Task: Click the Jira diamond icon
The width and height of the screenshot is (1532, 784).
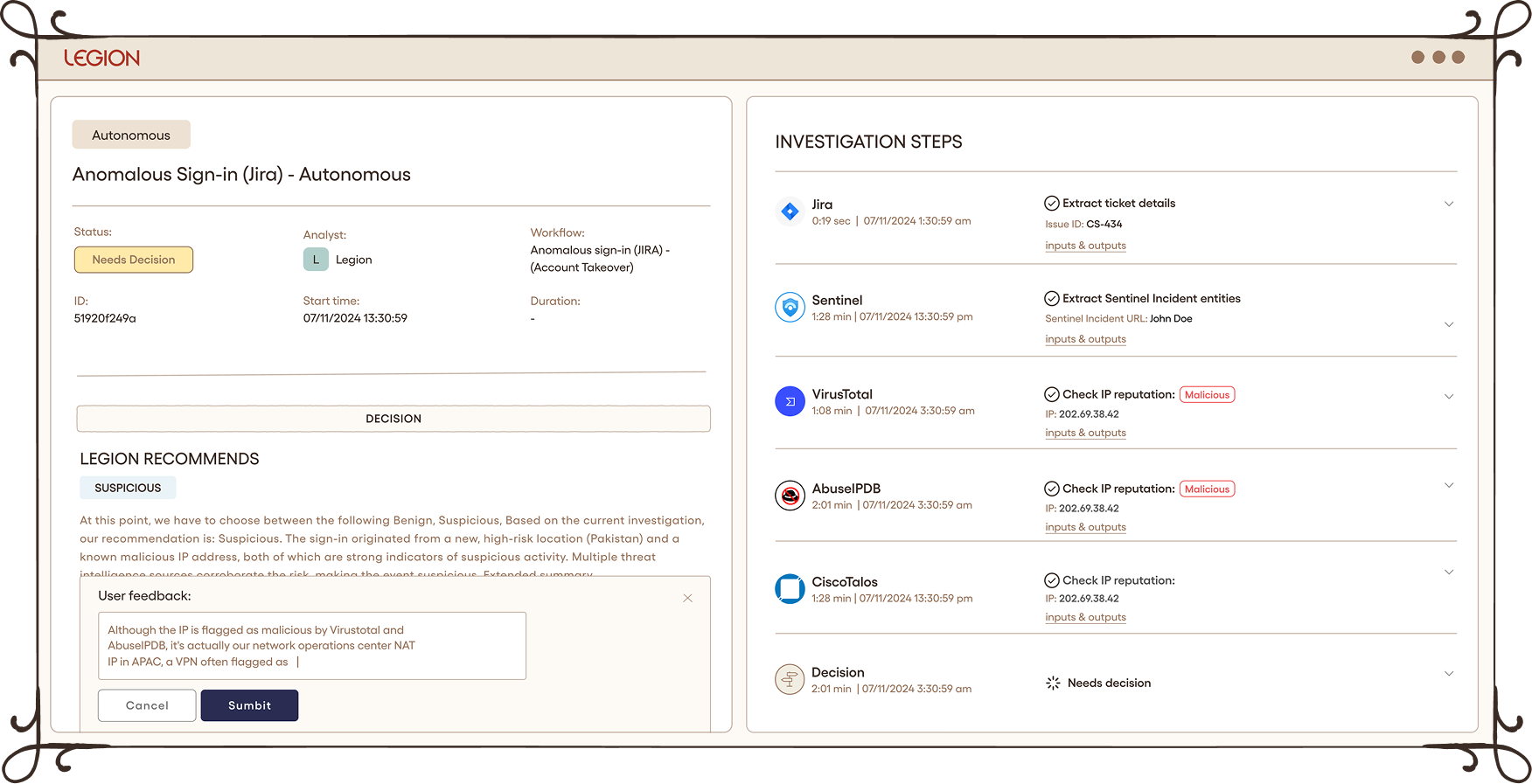Action: [x=790, y=212]
